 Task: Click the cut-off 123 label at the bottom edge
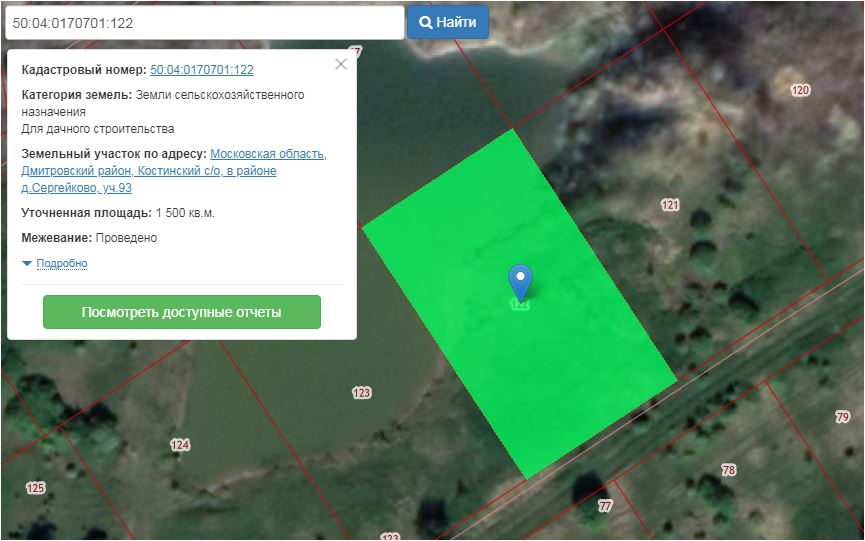(390, 536)
